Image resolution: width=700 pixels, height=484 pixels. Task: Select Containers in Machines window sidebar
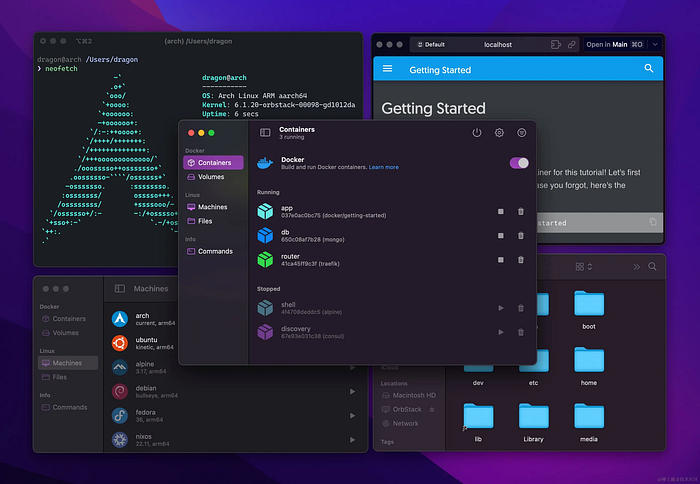click(x=68, y=318)
